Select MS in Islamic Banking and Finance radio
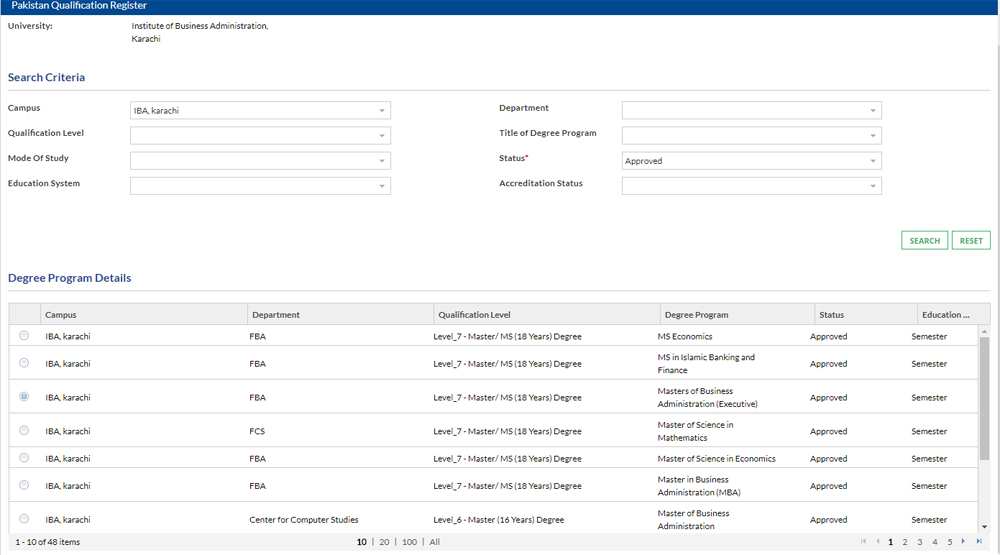 click(x=24, y=363)
